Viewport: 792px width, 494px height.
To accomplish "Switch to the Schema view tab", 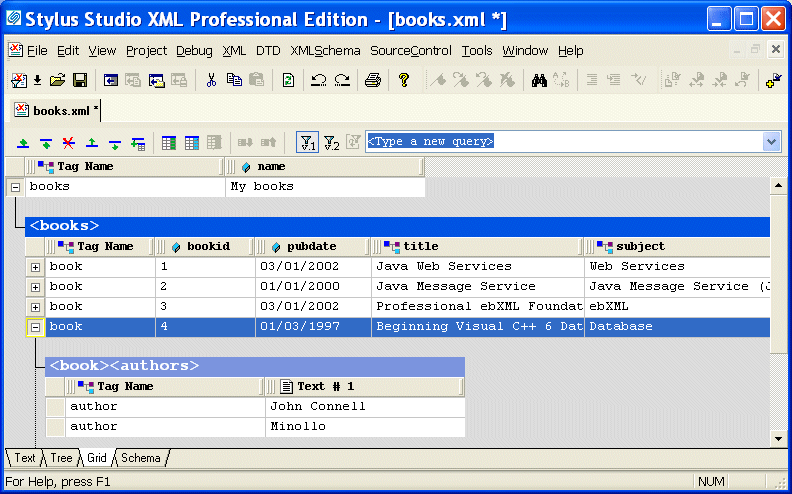I will tap(140, 458).
